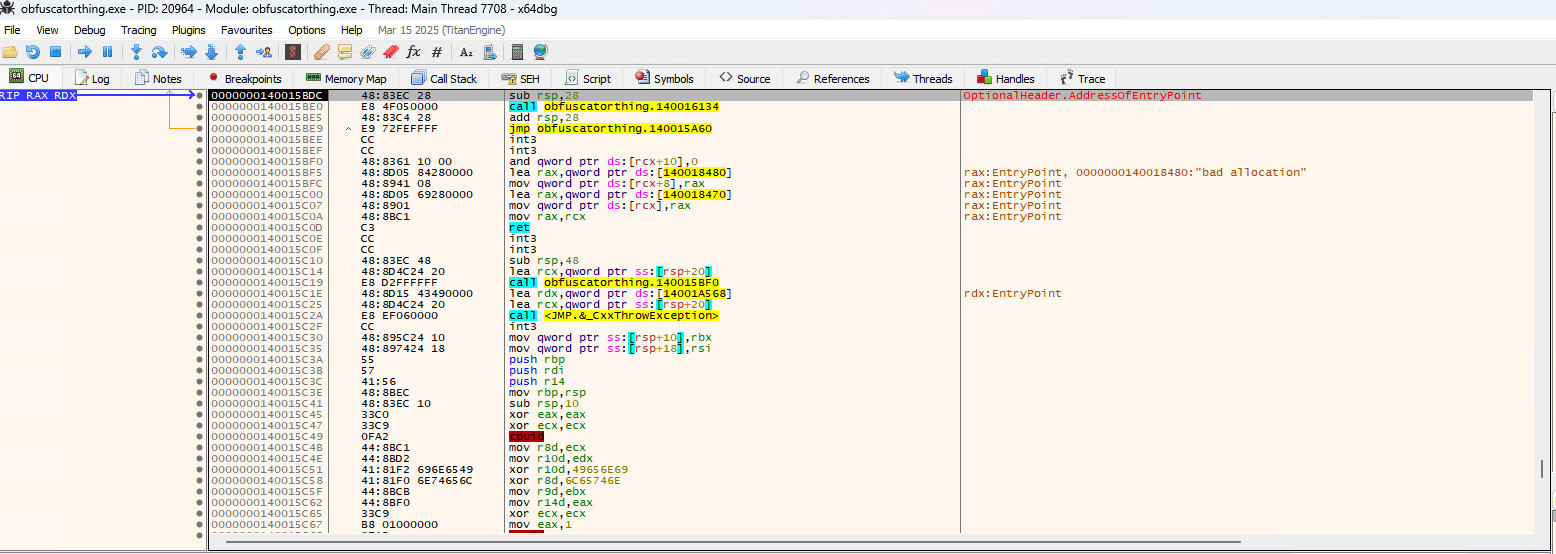Open the Debug menu
The width and height of the screenshot is (1556, 554).
pos(89,30)
